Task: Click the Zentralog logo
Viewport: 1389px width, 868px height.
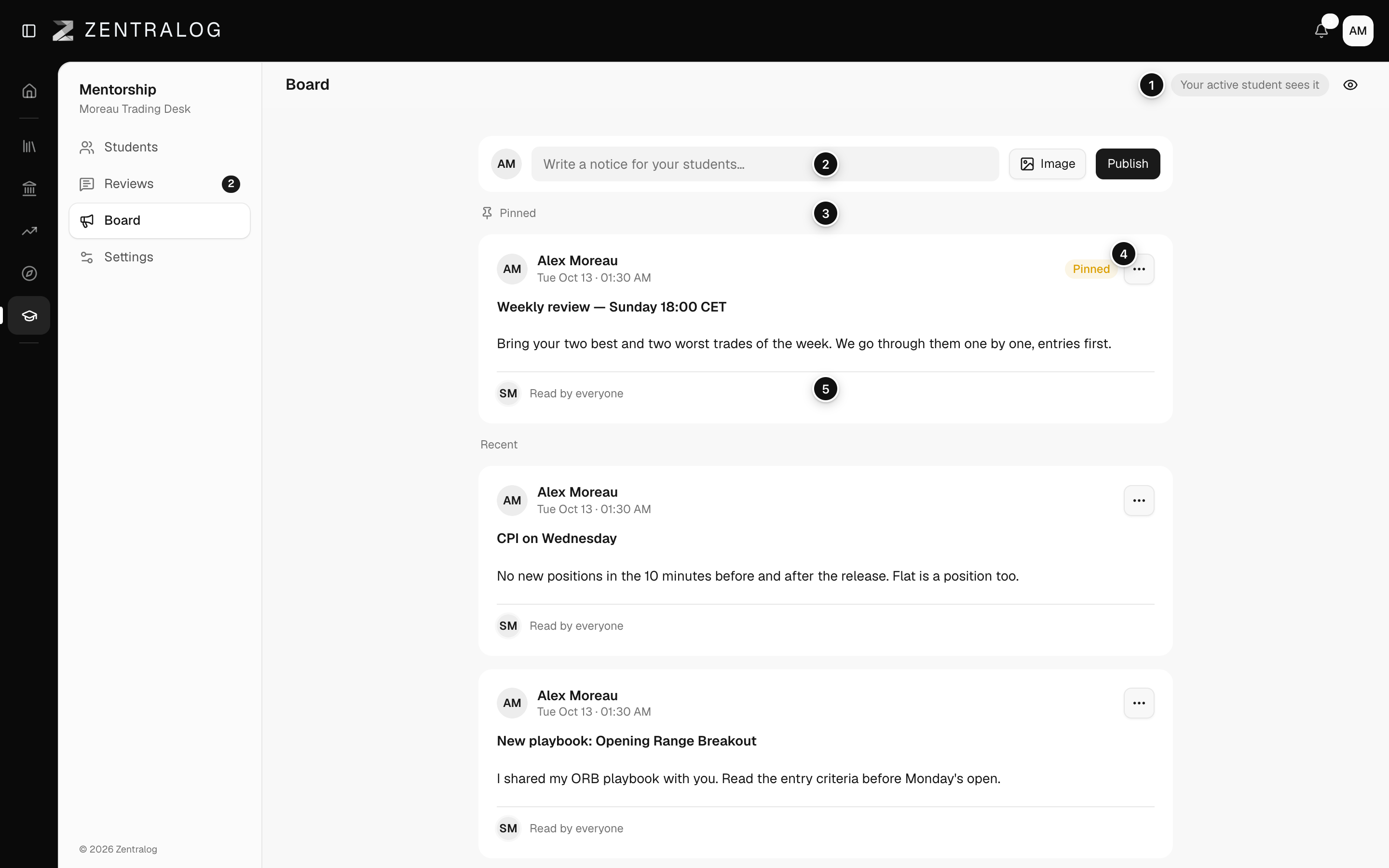Action: click(136, 30)
